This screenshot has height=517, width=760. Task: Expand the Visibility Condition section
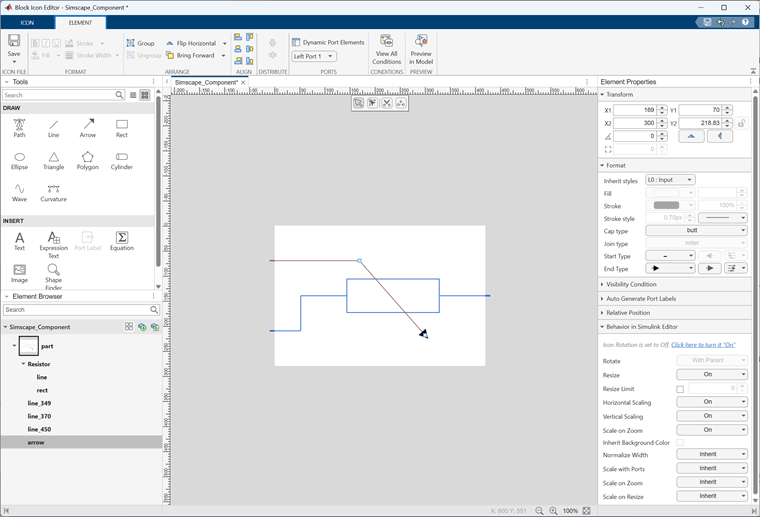pyautogui.click(x=631, y=284)
